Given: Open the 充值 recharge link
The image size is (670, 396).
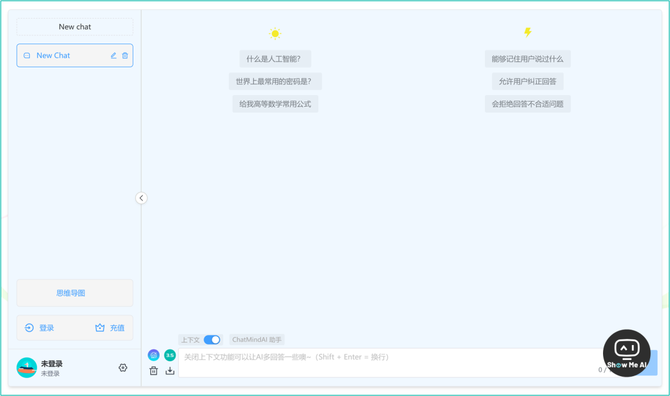Looking at the screenshot, I should pos(117,328).
